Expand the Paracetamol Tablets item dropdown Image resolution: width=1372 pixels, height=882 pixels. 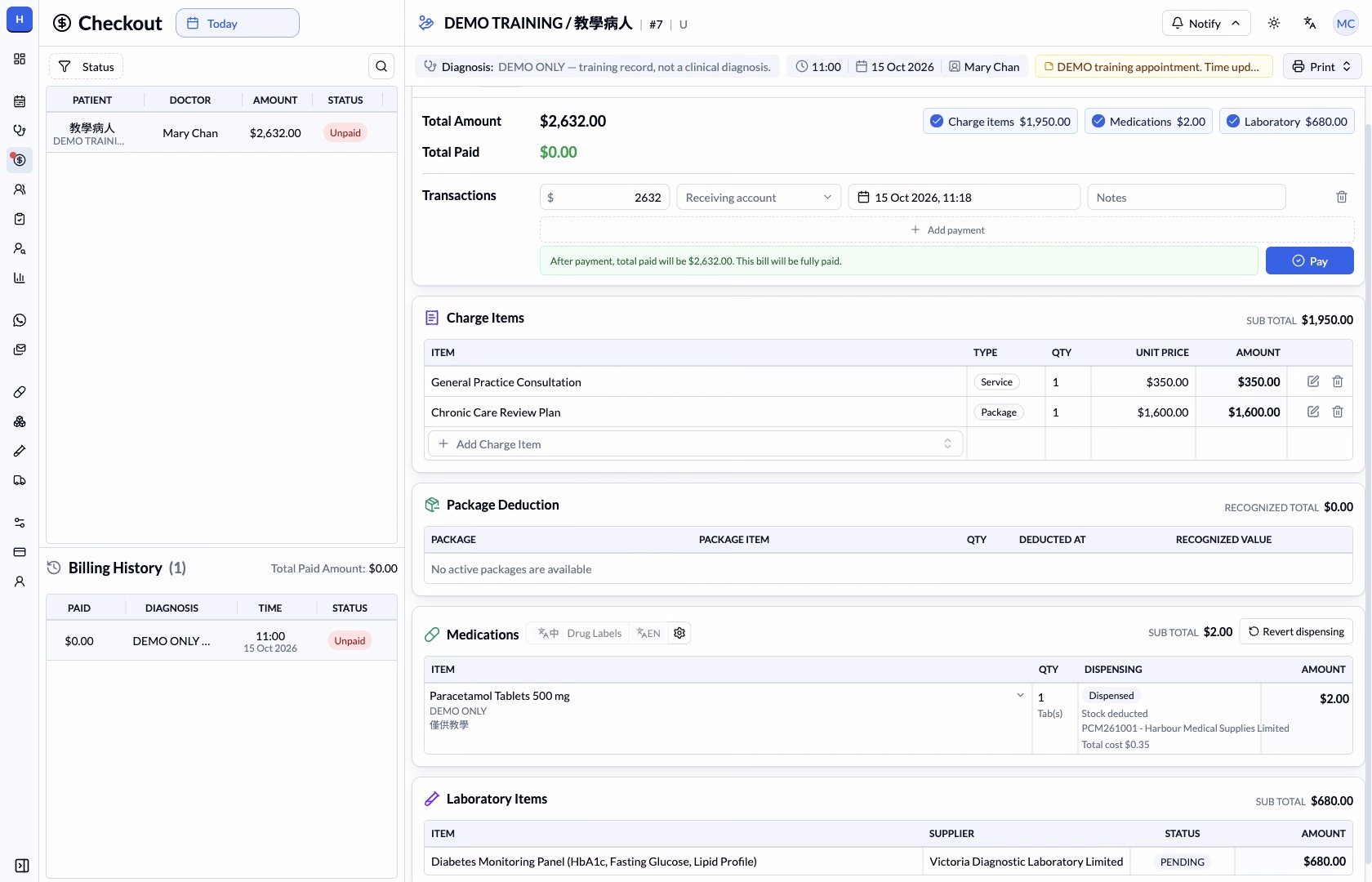click(1020, 696)
